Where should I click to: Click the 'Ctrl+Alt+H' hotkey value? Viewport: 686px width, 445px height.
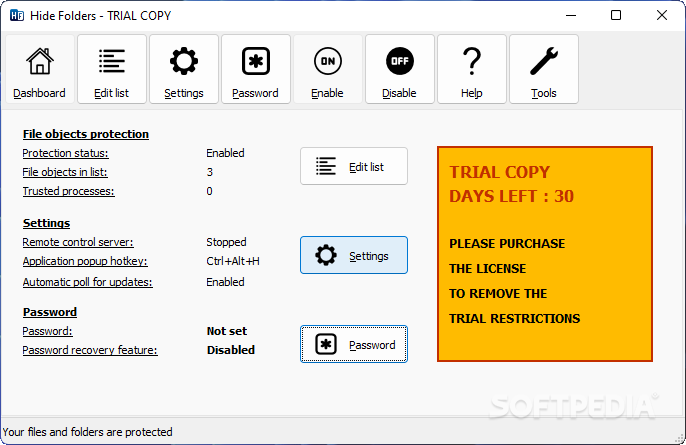coord(233,261)
